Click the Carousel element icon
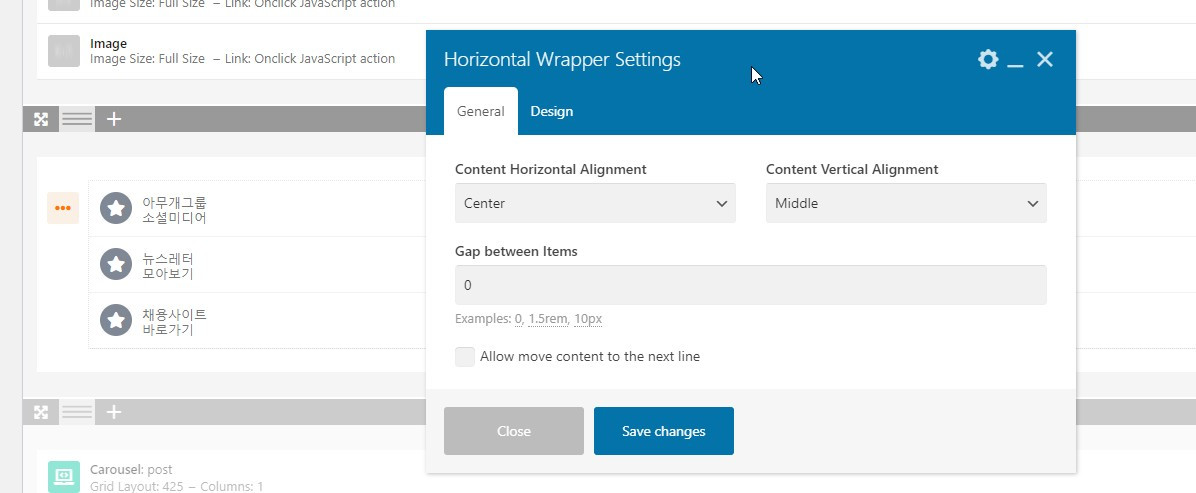The width and height of the screenshot is (1196, 493). [63, 476]
